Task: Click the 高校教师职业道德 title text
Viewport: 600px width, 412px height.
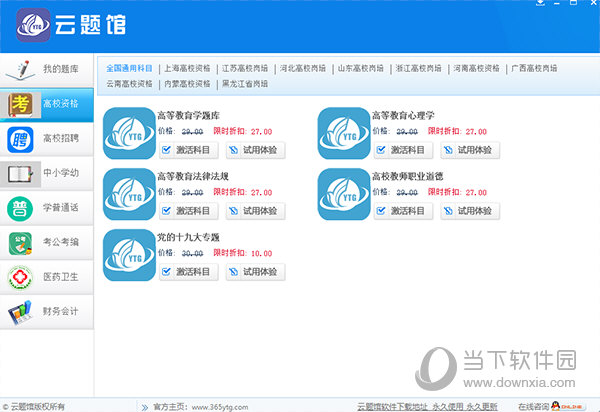Action: pyautogui.click(x=408, y=176)
